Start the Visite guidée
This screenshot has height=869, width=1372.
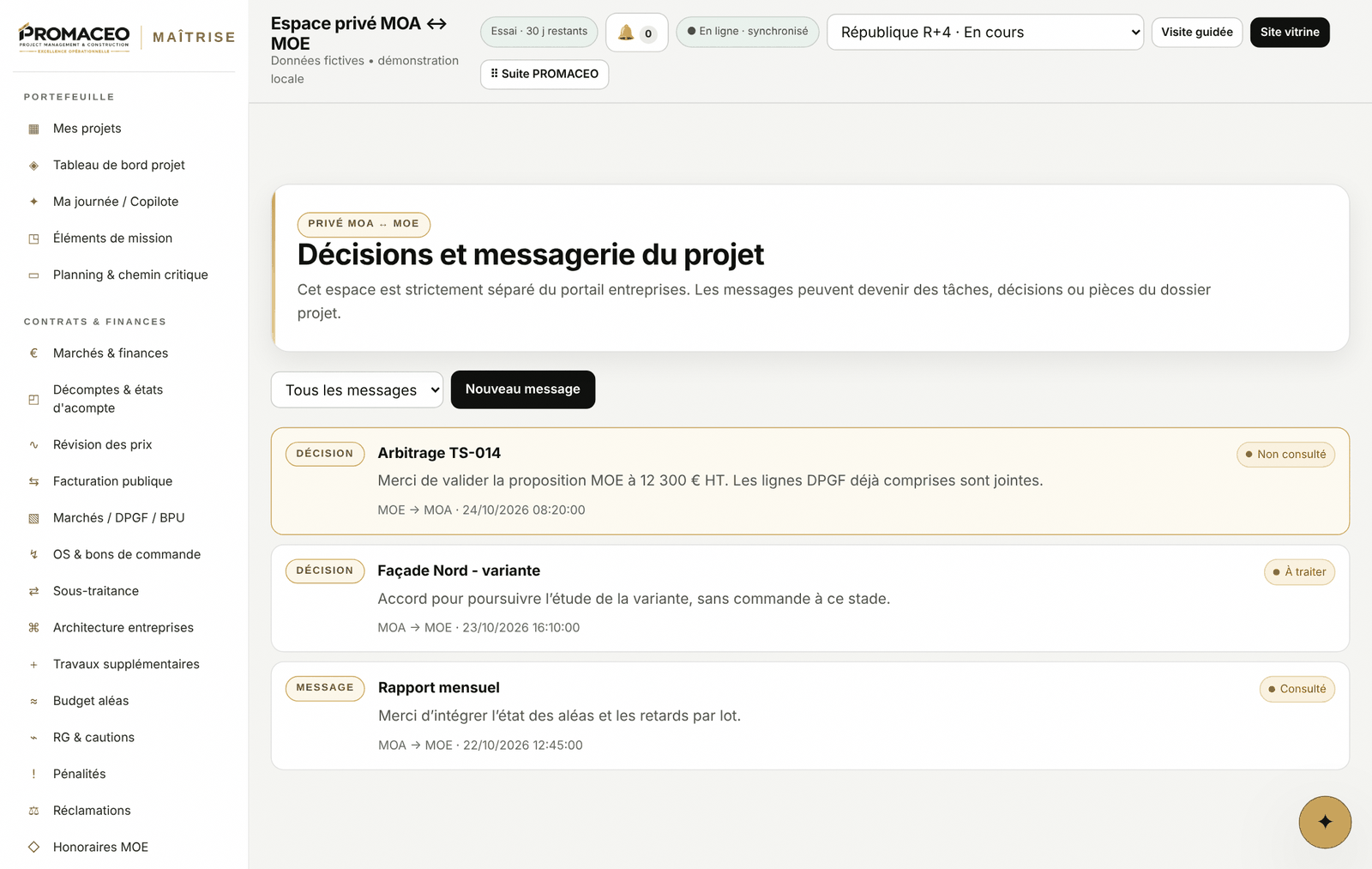click(1196, 33)
